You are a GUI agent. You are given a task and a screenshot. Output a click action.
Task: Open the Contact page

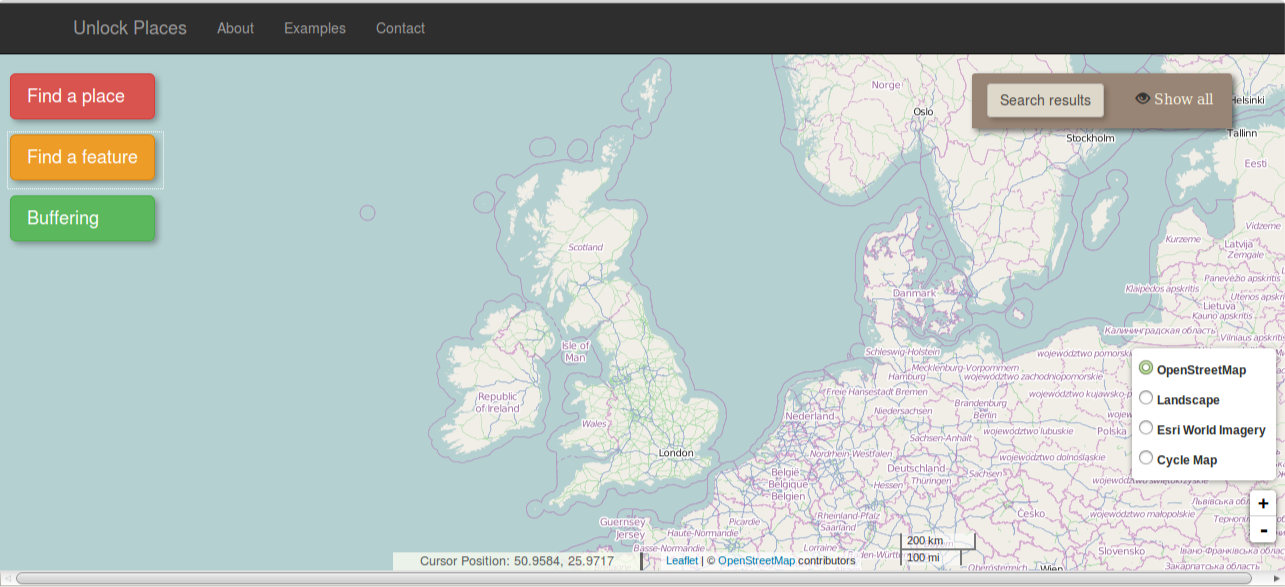(x=400, y=28)
